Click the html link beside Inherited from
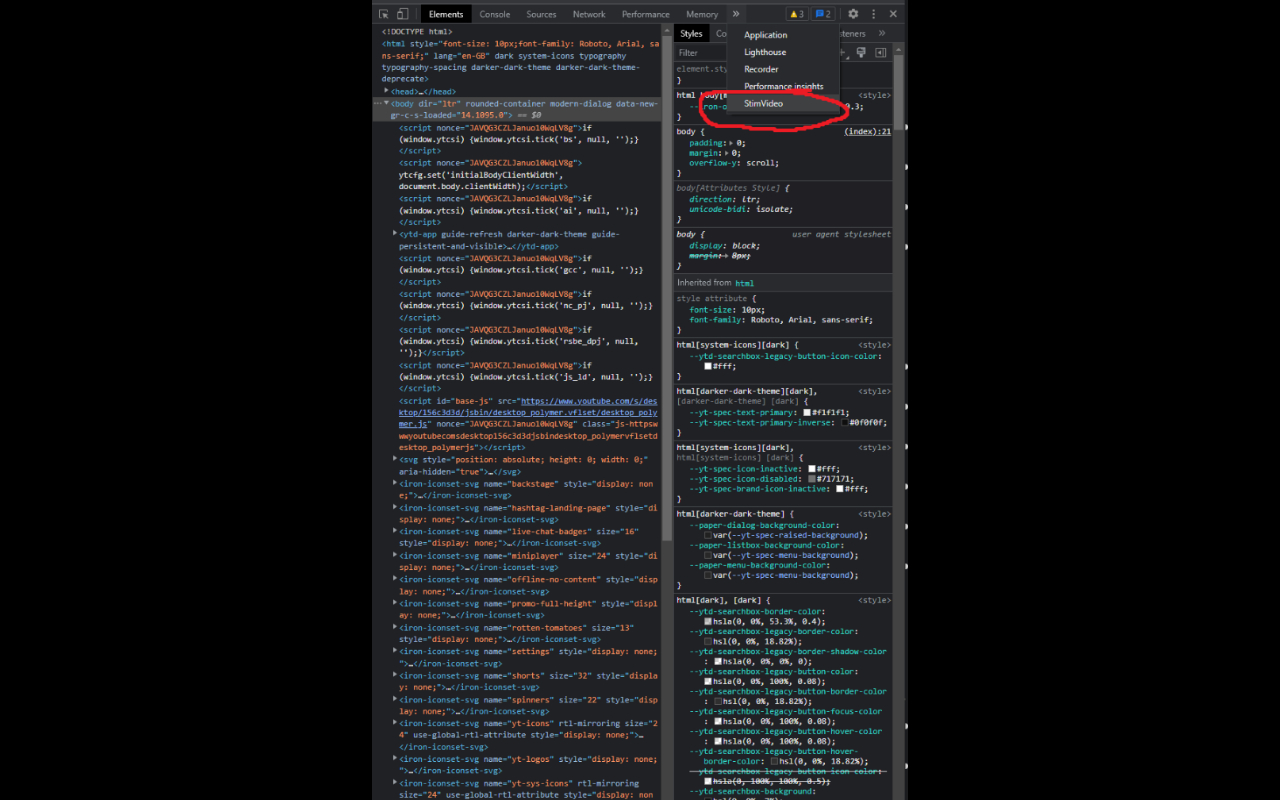Image resolution: width=1280 pixels, height=800 pixels. pos(744,283)
